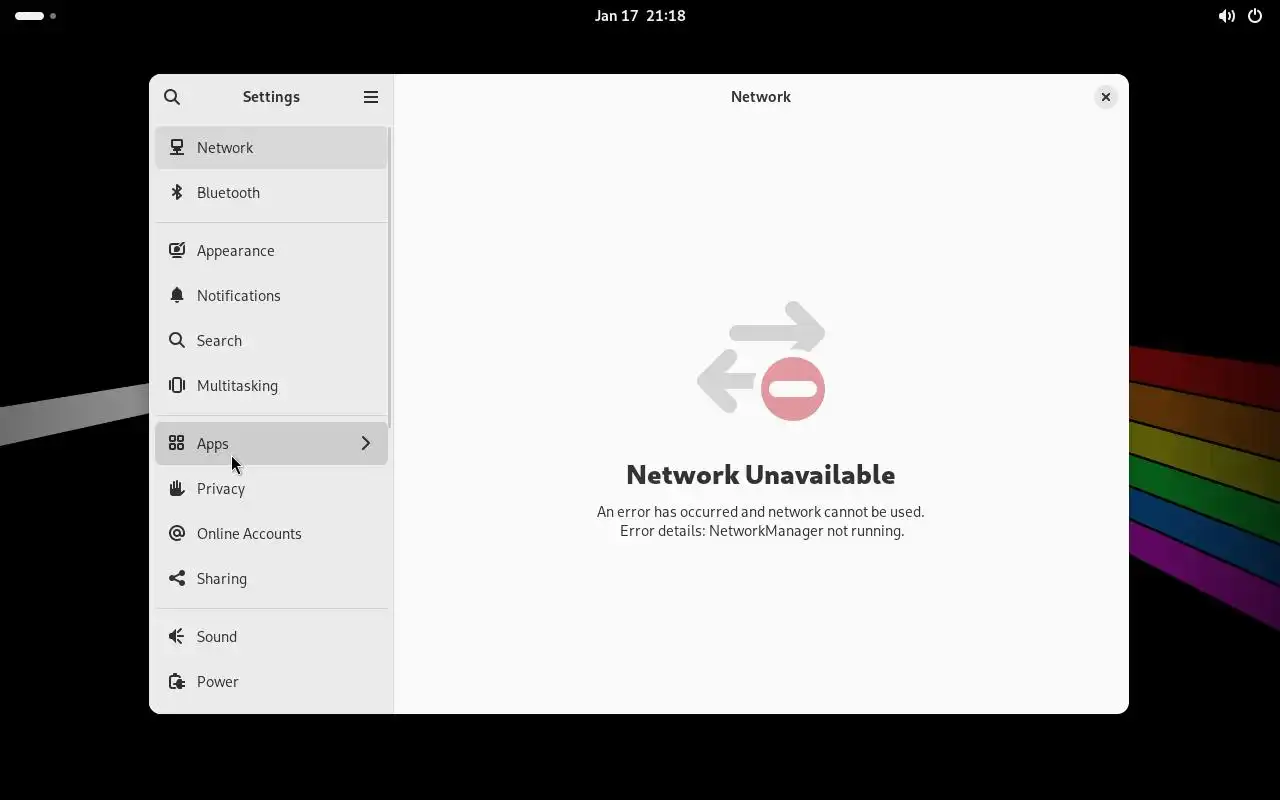Open the Settings hamburger menu
The image size is (1280, 800).
(371, 97)
